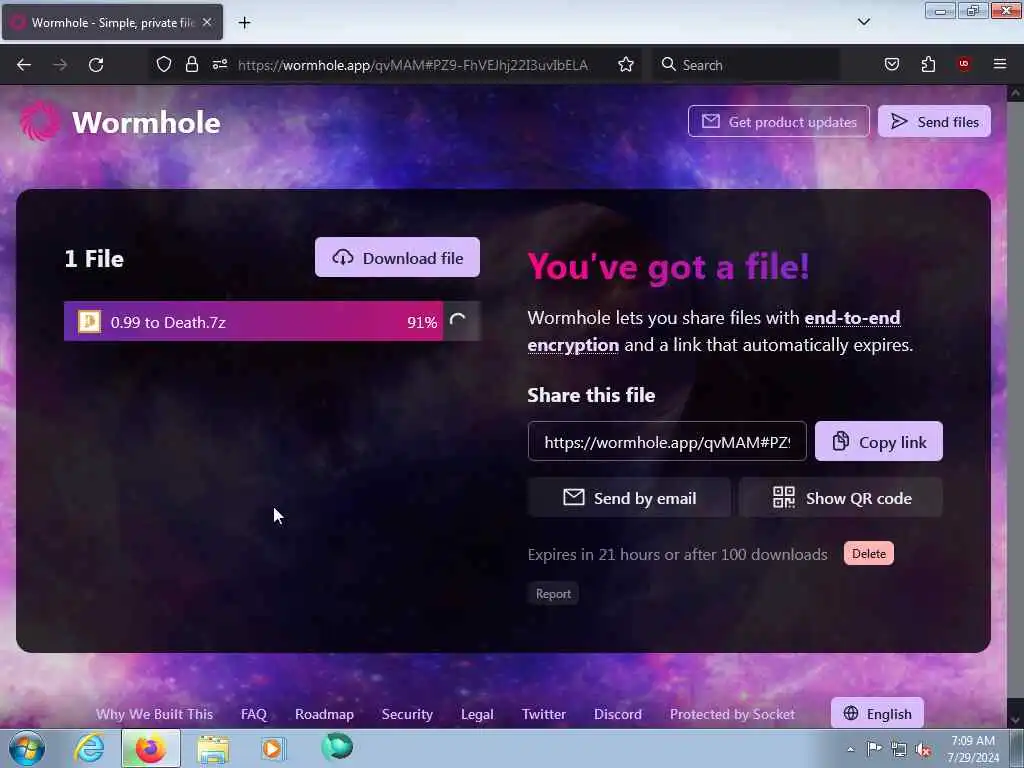Click the taskbar clock 7:09 AM
This screenshot has height=768, width=1024.
pos(973,741)
